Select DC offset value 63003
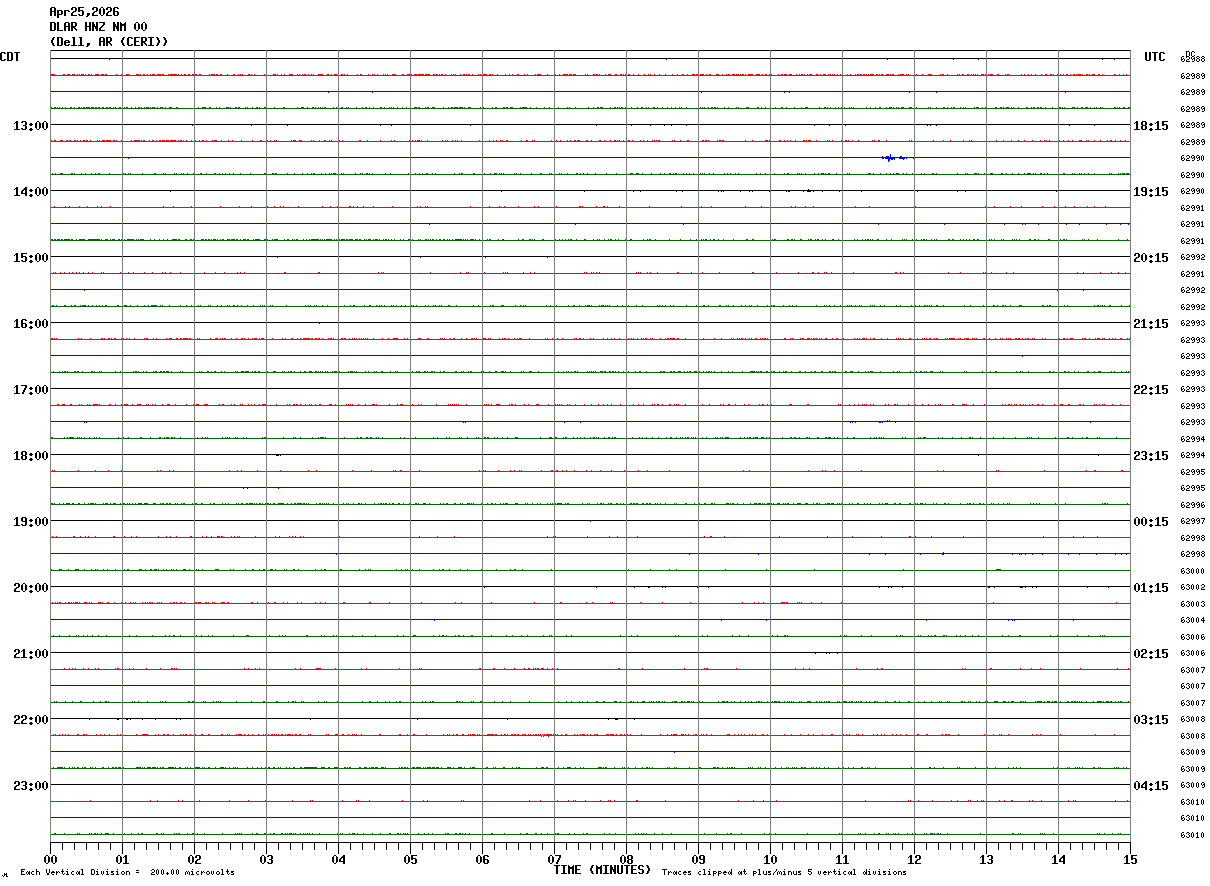 [x=1193, y=604]
